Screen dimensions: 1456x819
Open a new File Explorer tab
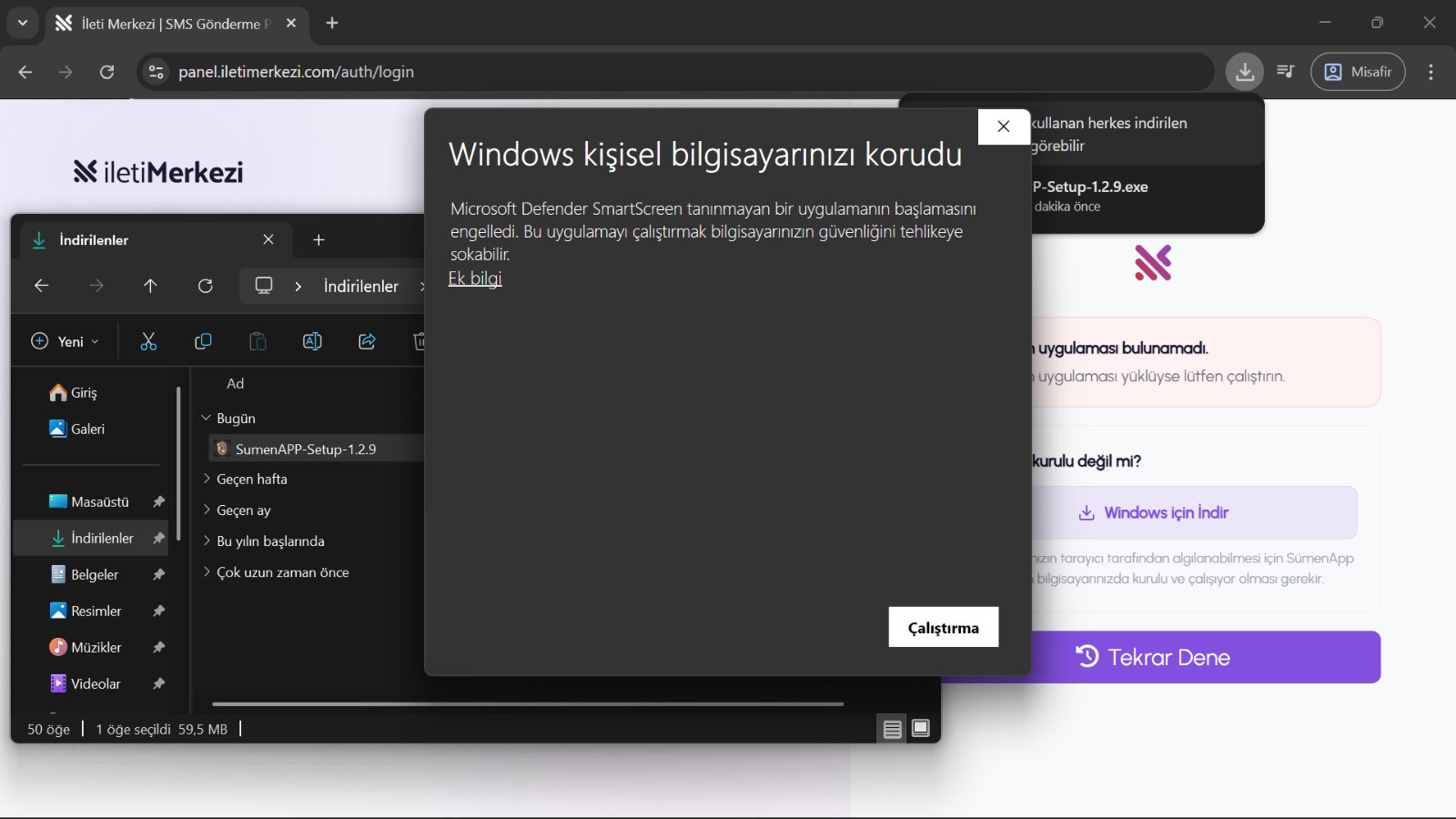318,239
